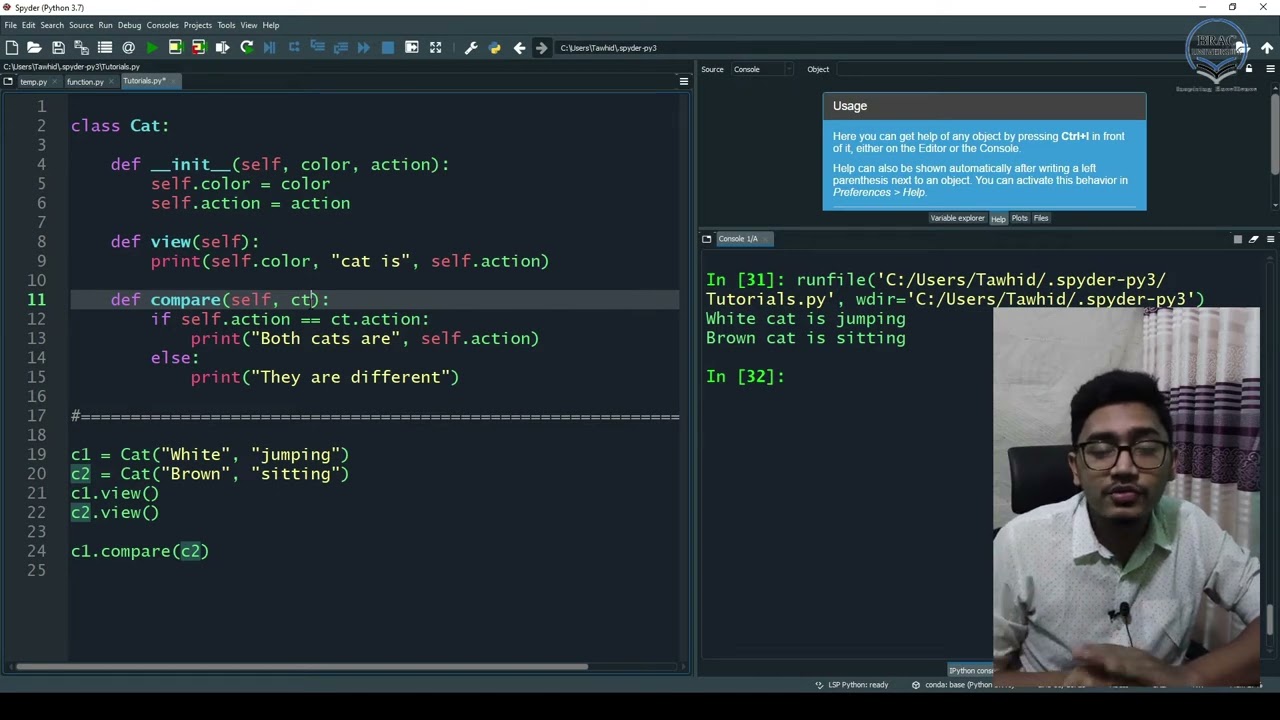Open the file list icon
Image resolution: width=1280 pixels, height=720 pixels.
coord(104,47)
